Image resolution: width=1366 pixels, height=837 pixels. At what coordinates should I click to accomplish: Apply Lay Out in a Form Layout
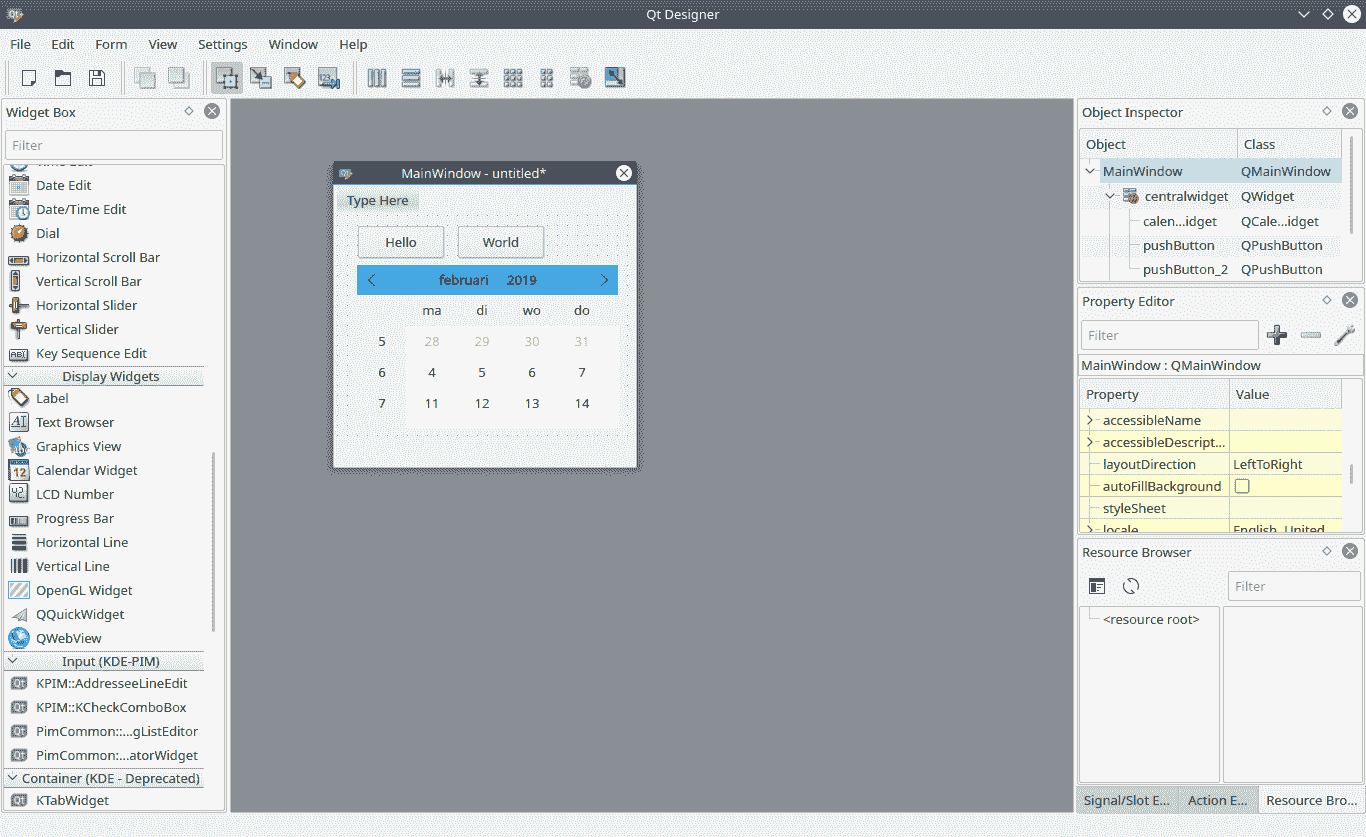point(546,78)
